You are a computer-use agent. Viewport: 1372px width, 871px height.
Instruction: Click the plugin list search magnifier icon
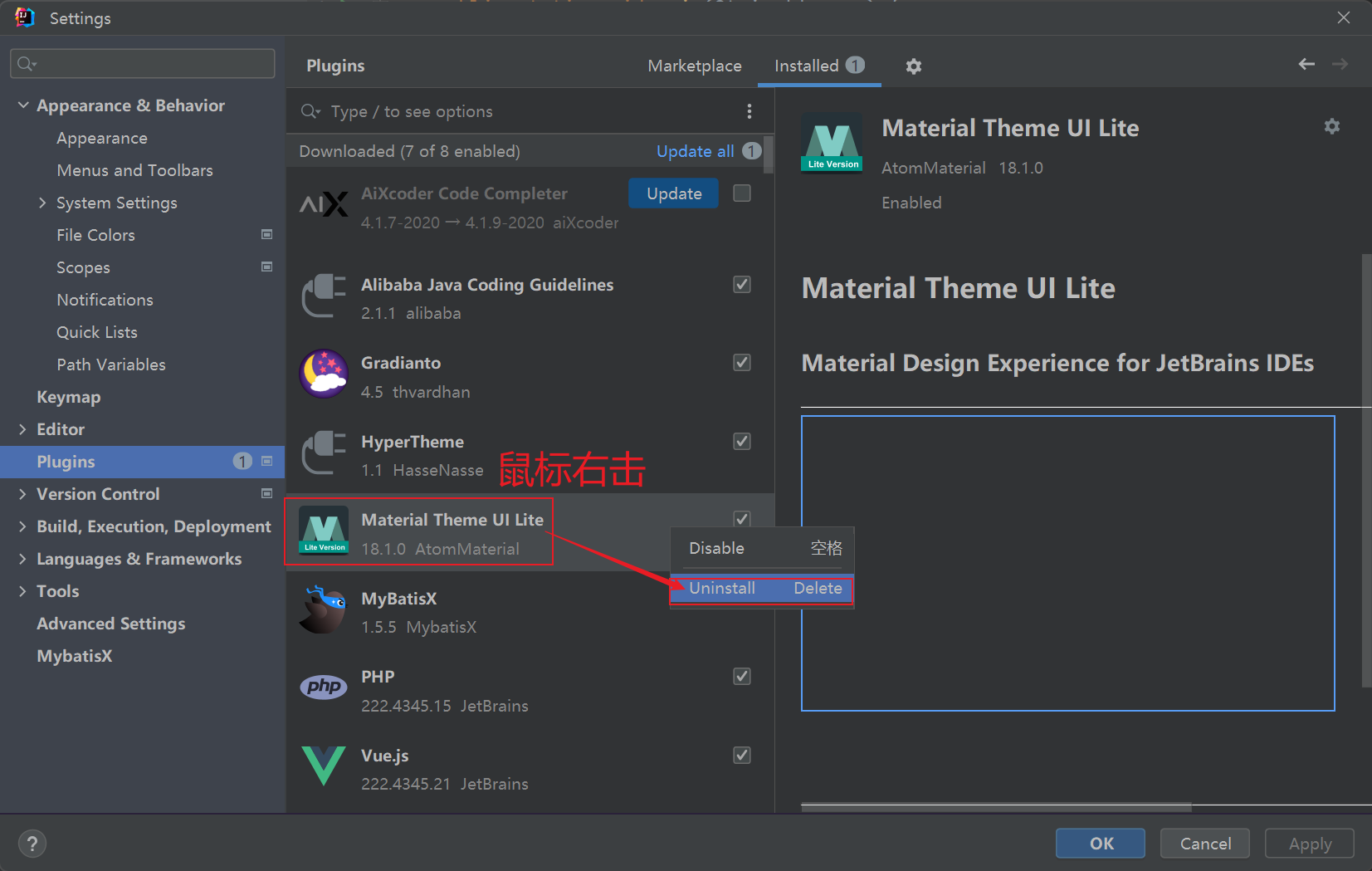click(310, 111)
